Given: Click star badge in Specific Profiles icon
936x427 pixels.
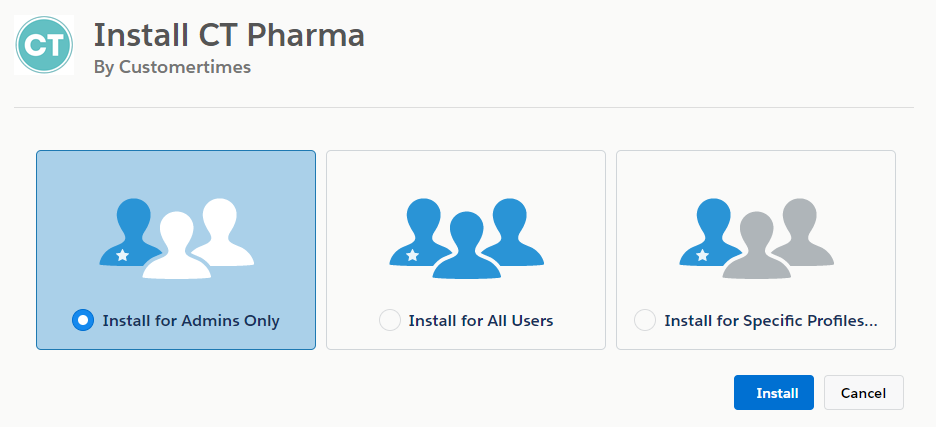Looking at the screenshot, I should tap(702, 256).
